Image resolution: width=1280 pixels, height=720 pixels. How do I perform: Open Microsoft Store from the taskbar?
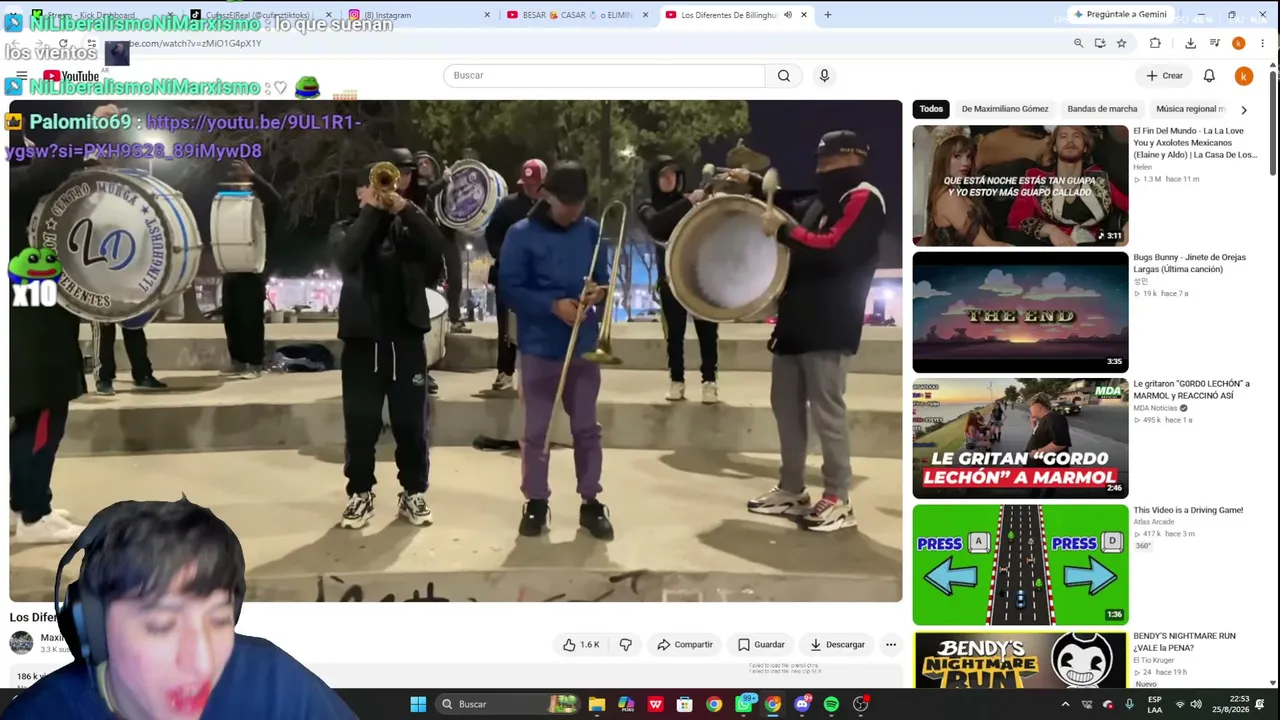pyautogui.click(x=685, y=704)
